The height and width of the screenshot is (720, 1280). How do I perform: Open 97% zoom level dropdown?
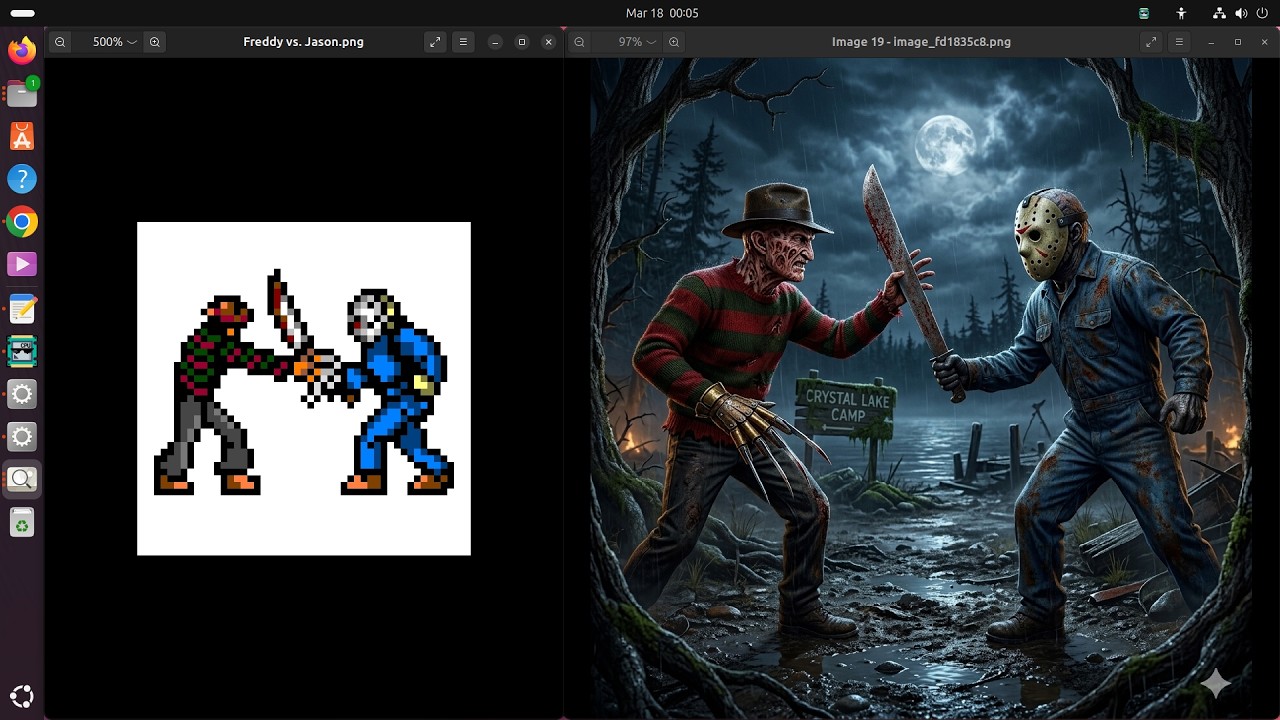637,42
